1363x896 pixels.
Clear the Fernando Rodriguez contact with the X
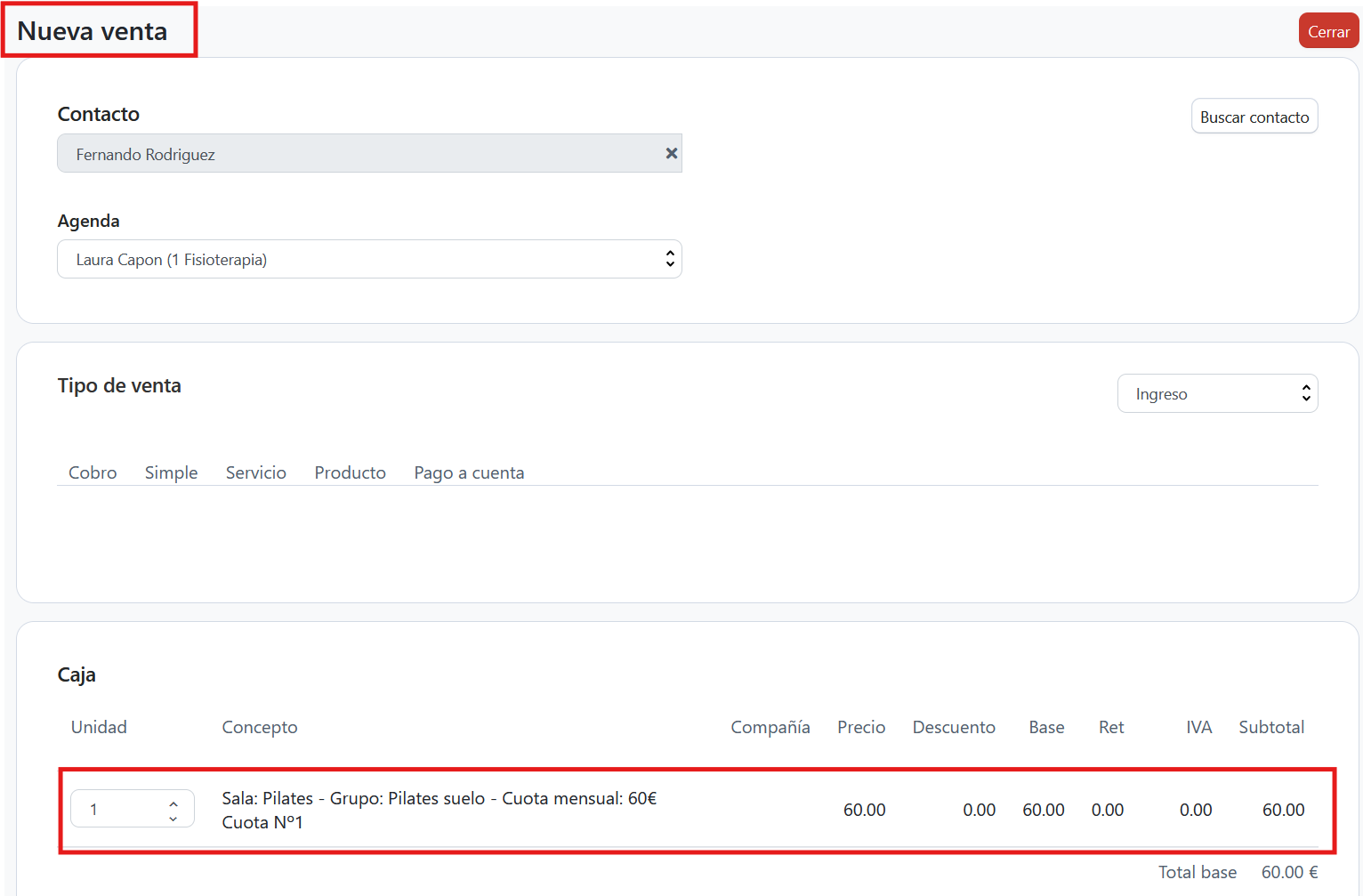click(x=672, y=153)
